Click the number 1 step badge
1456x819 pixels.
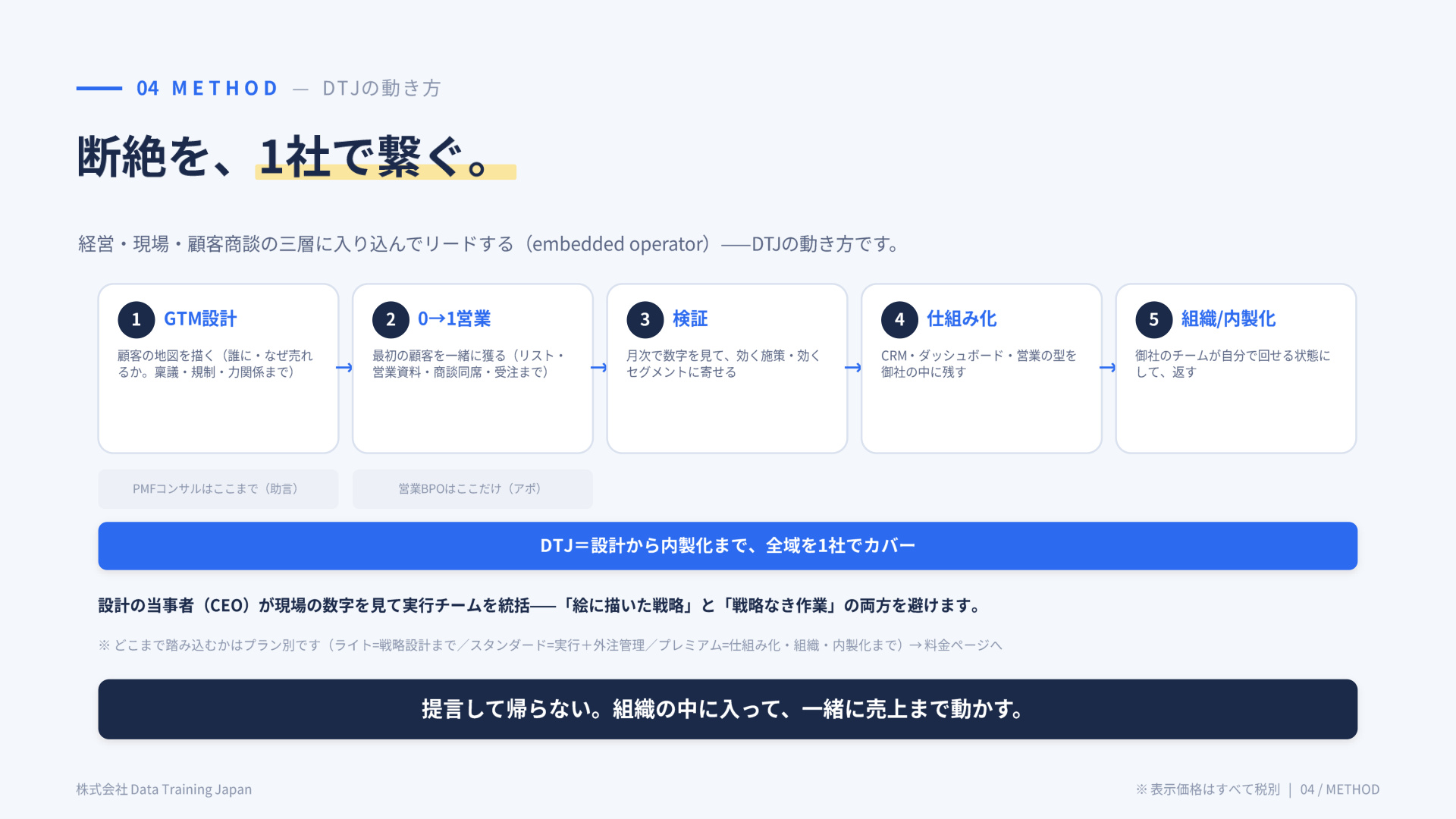point(136,319)
